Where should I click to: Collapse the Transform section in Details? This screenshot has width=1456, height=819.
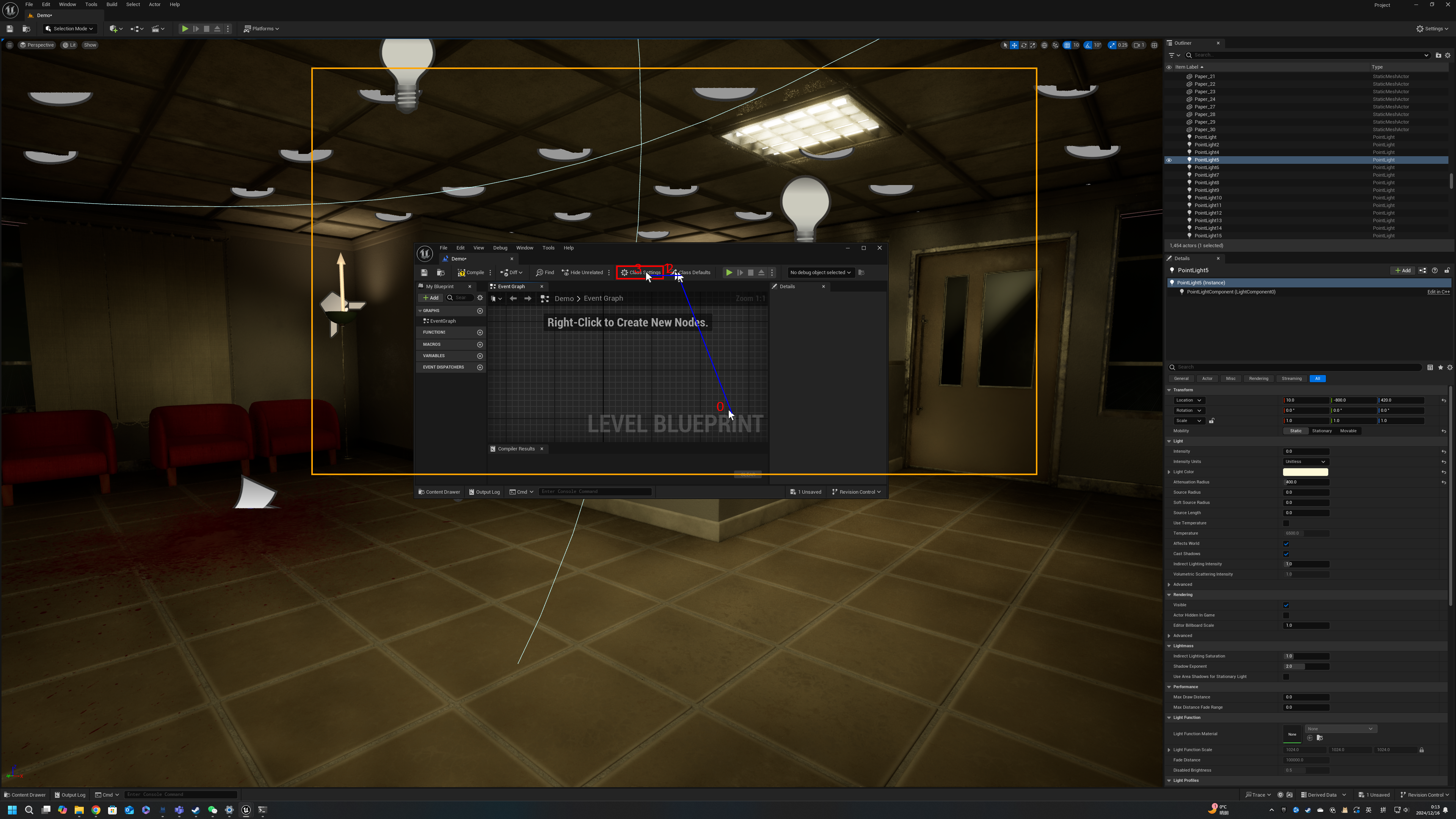1169,390
